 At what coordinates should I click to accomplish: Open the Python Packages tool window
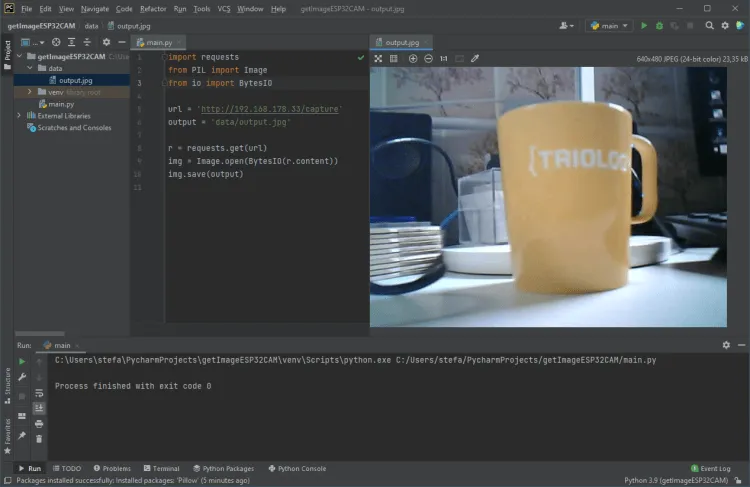click(x=223, y=468)
